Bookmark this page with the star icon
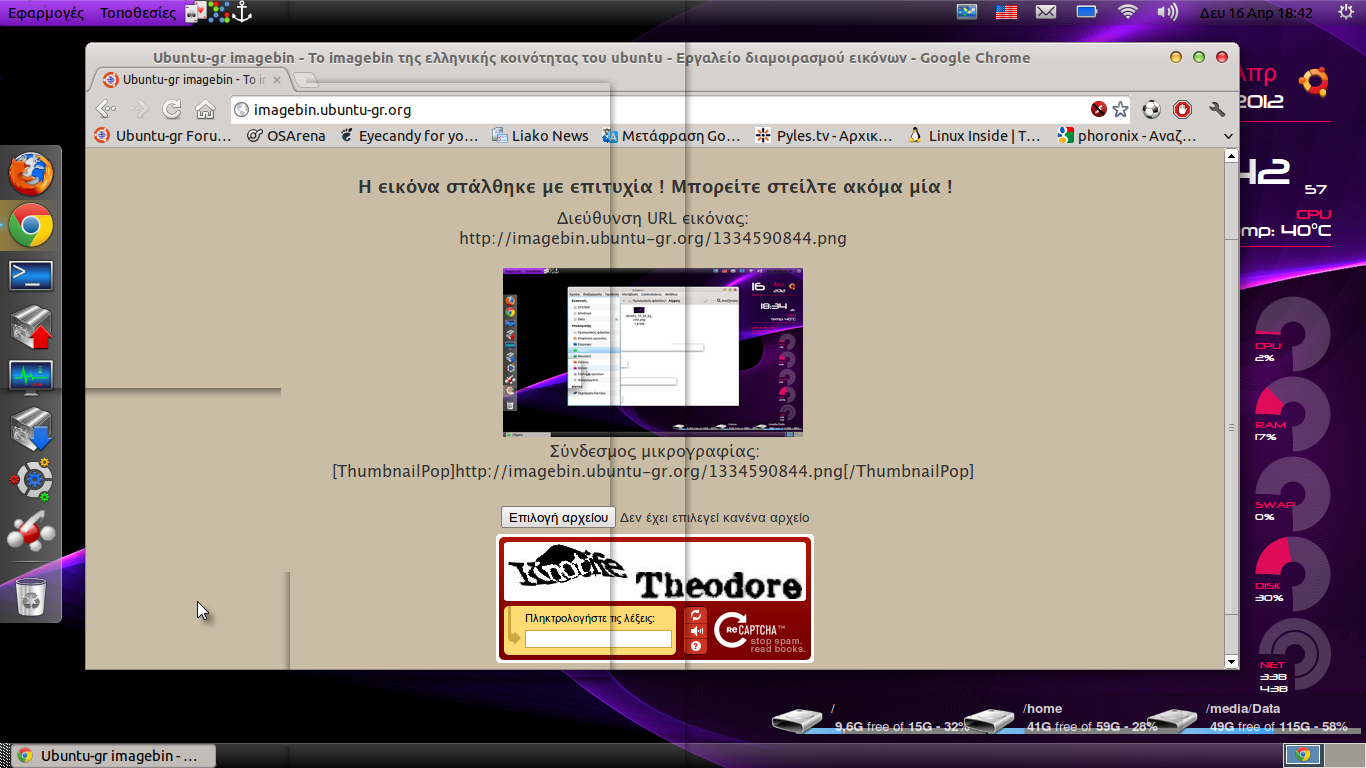This screenshot has height=768, width=1366. click(x=1121, y=110)
